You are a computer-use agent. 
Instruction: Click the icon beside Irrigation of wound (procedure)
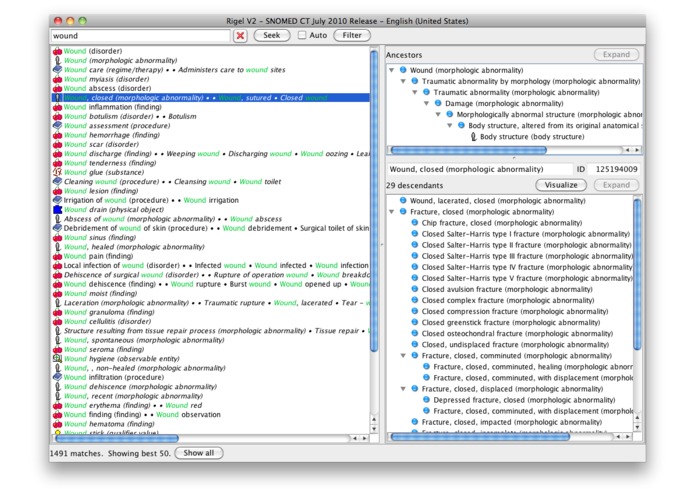point(57,200)
